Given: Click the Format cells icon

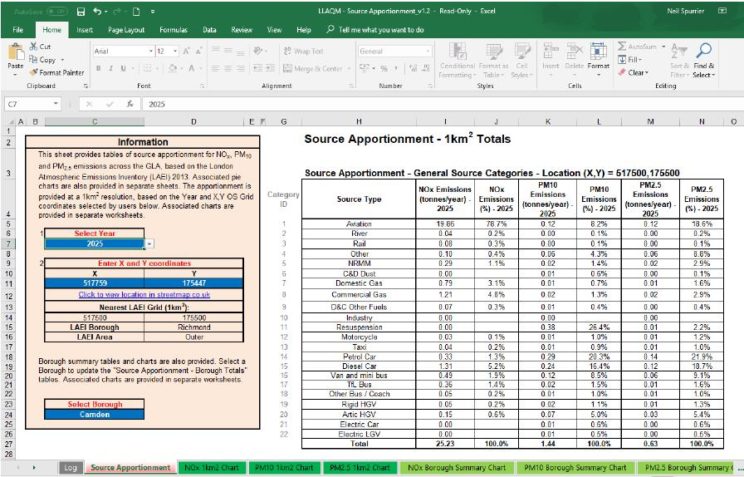Looking at the screenshot, I should [598, 51].
